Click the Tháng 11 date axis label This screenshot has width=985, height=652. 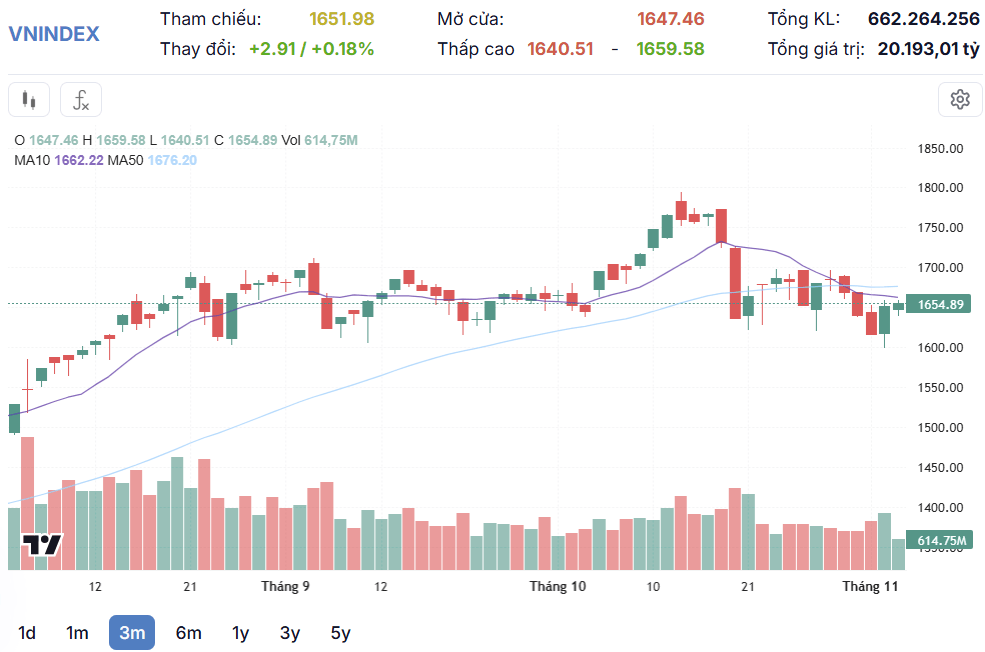coord(870,587)
